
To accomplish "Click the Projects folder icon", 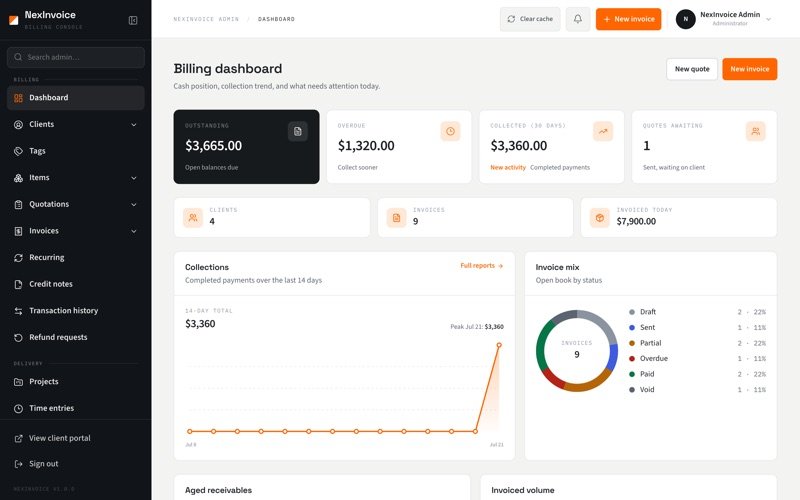I will click(x=18, y=382).
